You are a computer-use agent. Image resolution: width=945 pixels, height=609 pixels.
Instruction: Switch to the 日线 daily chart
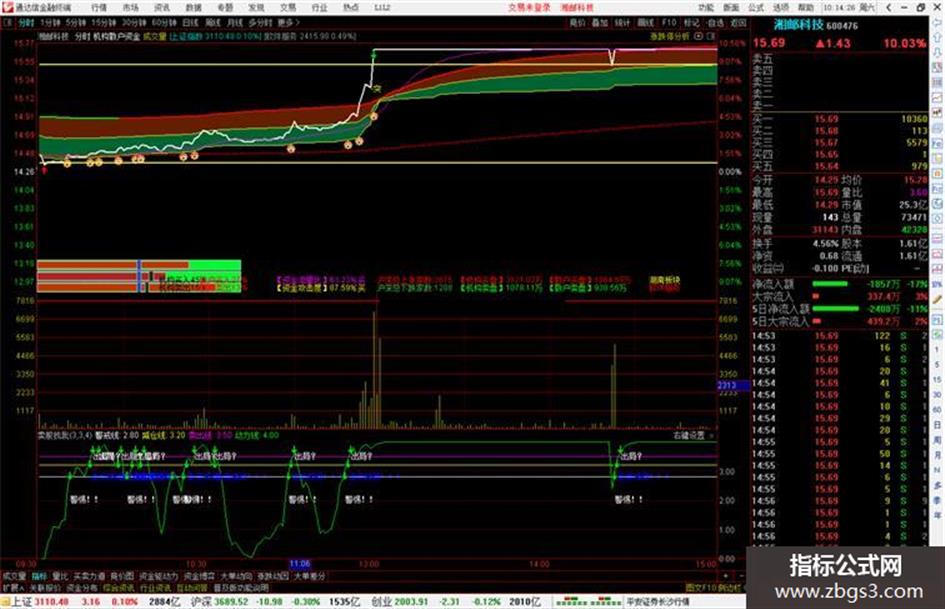190,22
